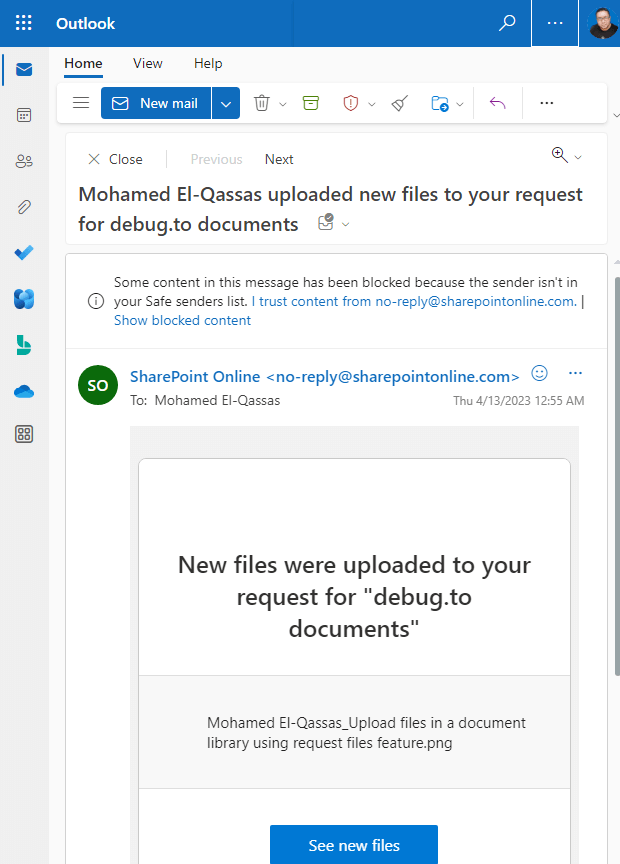Viewport: 620px width, 864px height.
Task: Click the Reply arrow icon
Action: [497, 103]
